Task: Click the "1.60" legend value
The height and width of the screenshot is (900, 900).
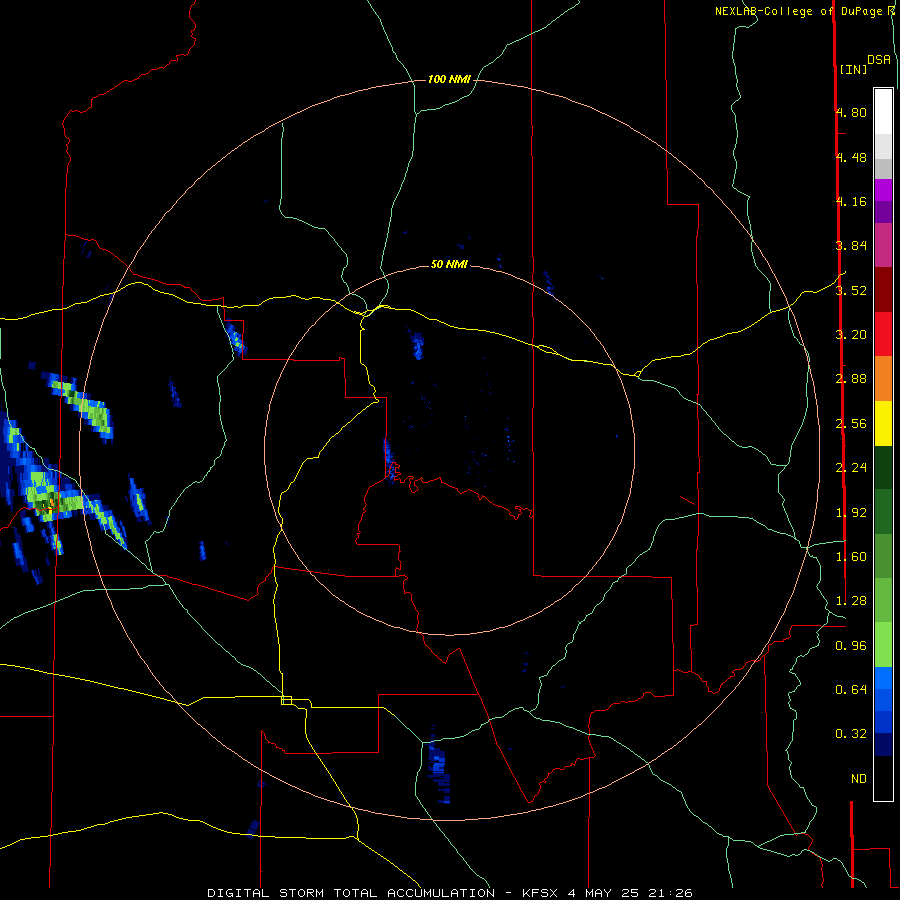Action: pyautogui.click(x=851, y=557)
